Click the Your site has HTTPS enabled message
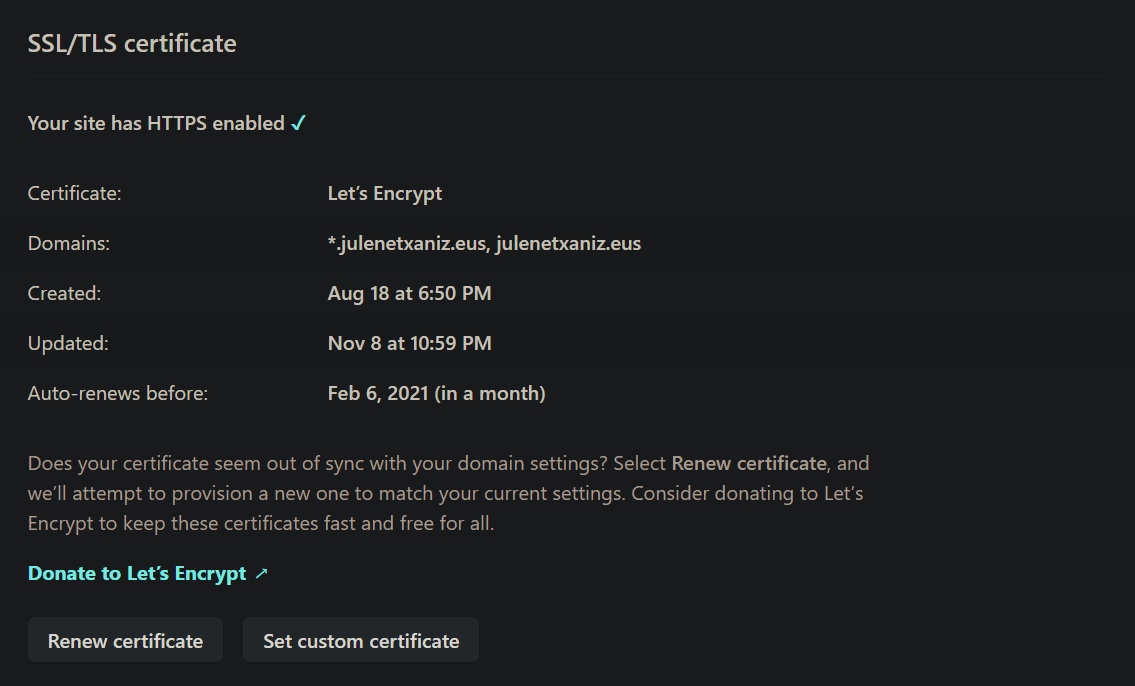Image resolution: width=1135 pixels, height=686 pixels. coord(155,122)
